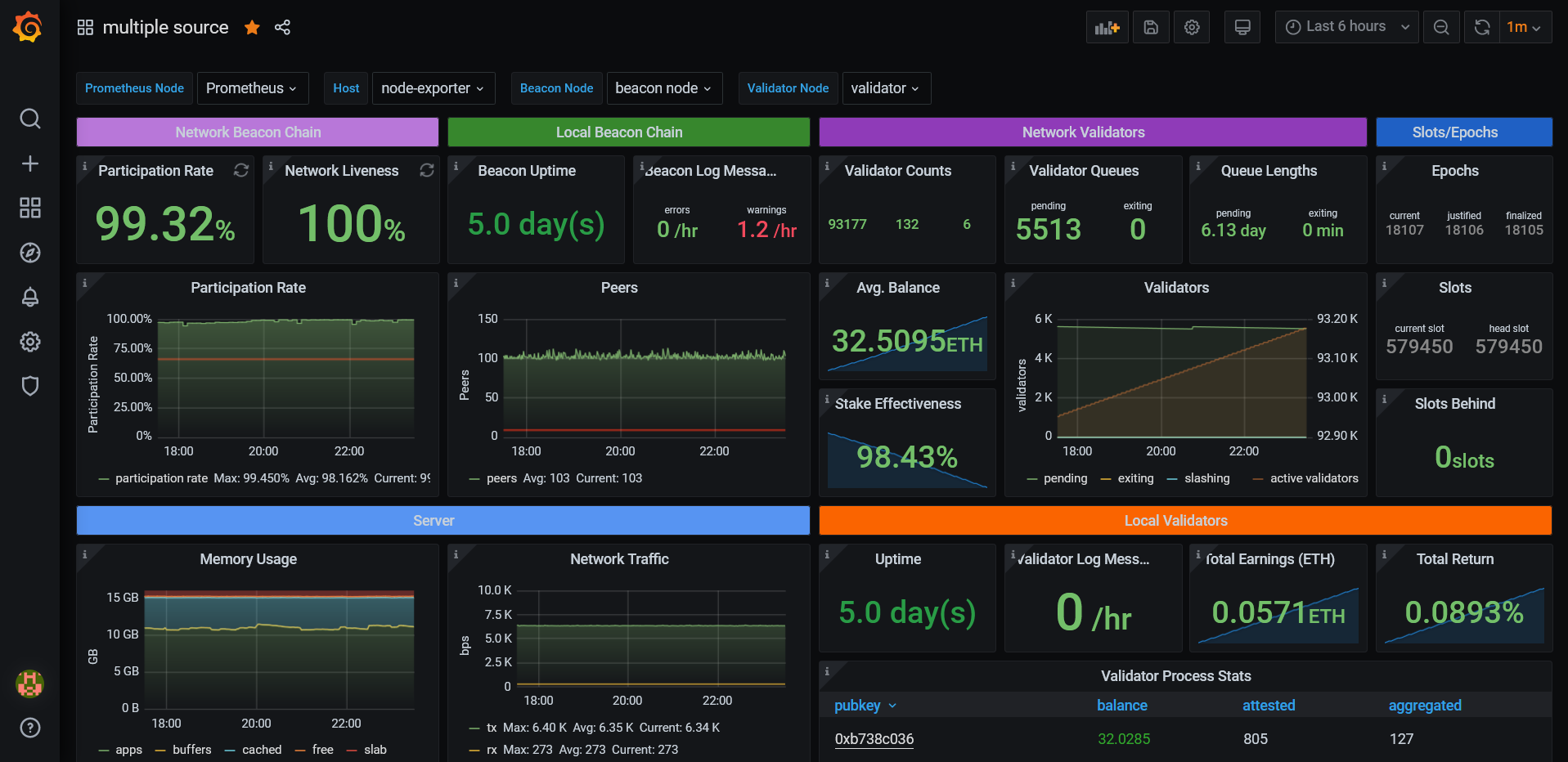The image size is (1568, 762).
Task: Open search in the sidebar
Action: click(x=30, y=119)
